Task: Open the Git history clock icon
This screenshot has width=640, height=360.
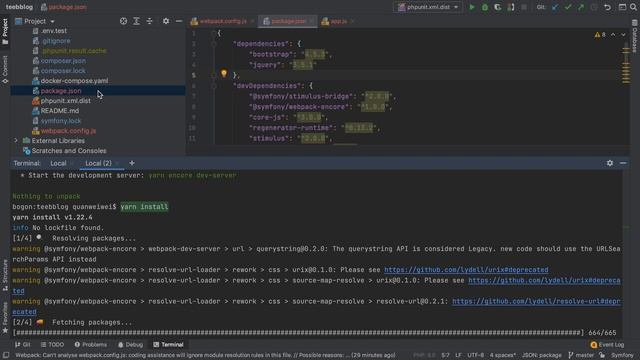Action: (594, 7)
